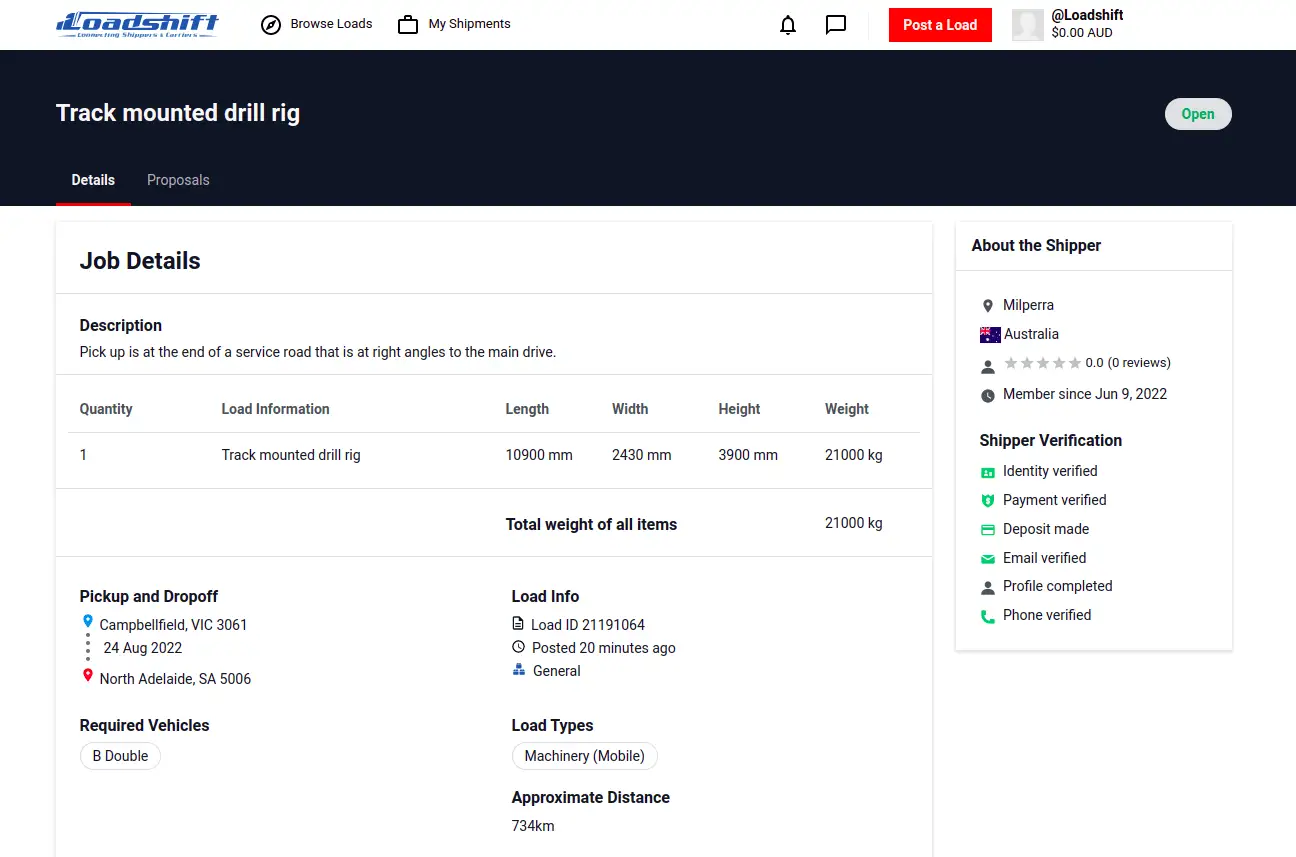Toggle the B Double vehicle chip
This screenshot has height=857, width=1296.
120,756
